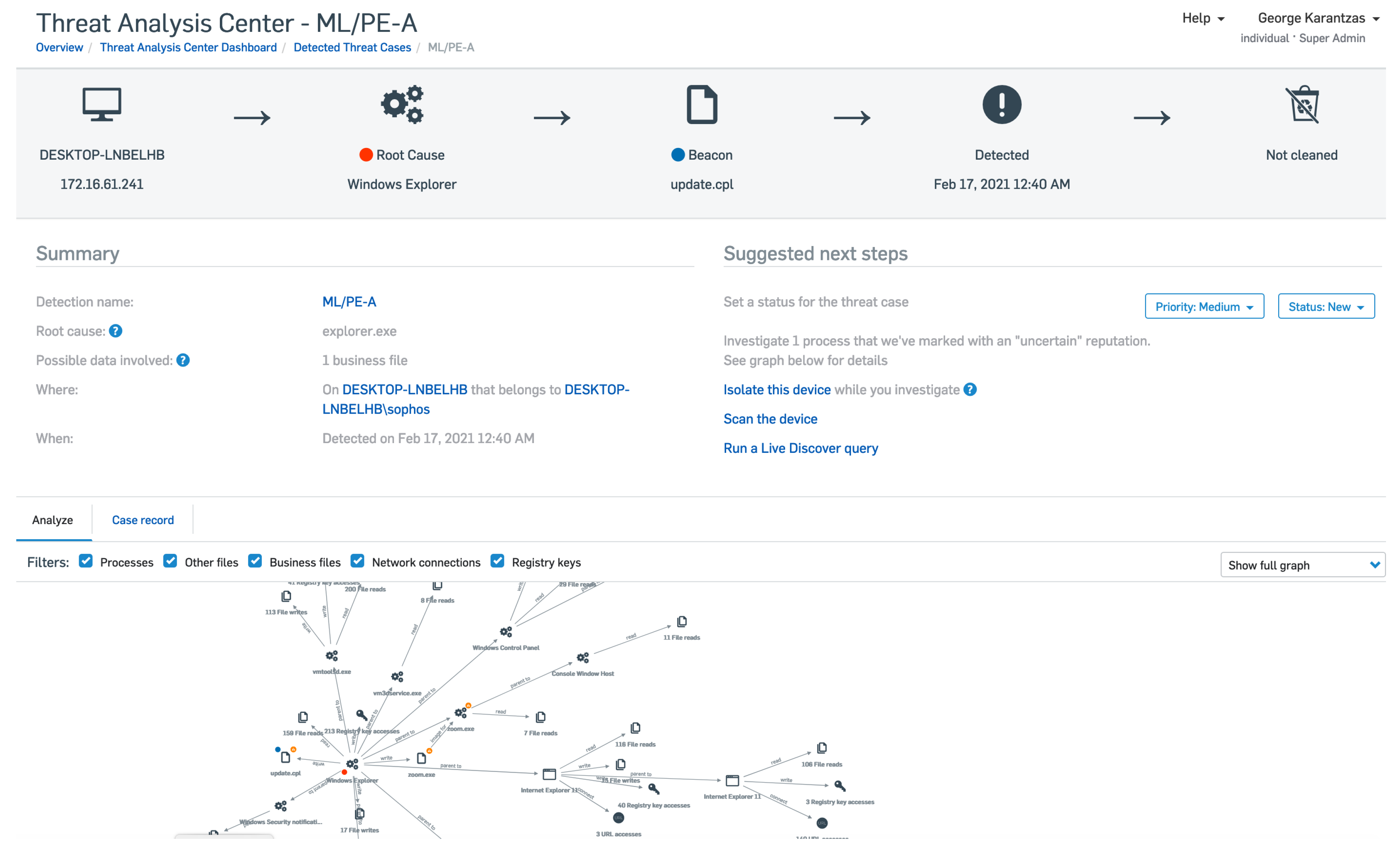The width and height of the screenshot is (1400, 854).
Task: Open Run a Live Discover query link
Action: pos(800,448)
